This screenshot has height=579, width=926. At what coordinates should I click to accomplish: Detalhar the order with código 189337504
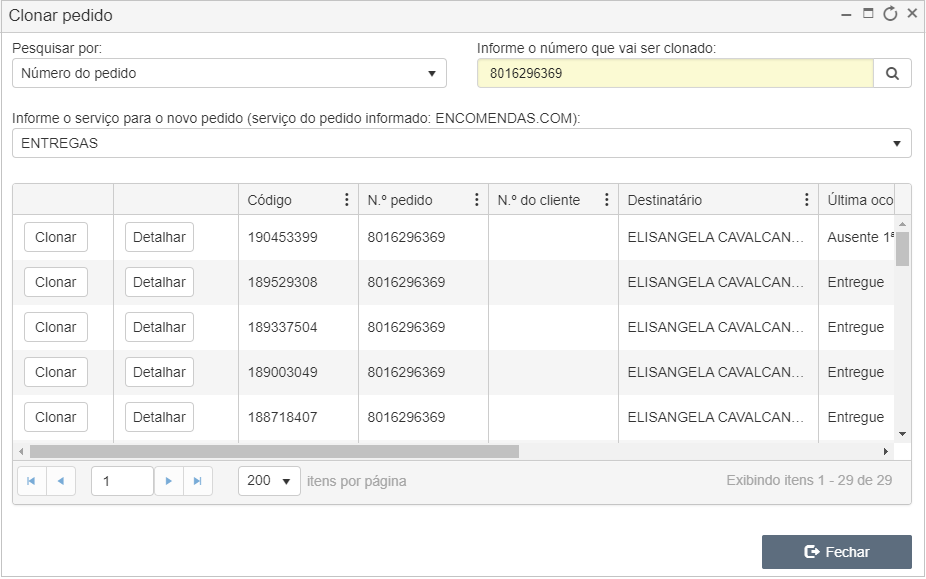[159, 327]
